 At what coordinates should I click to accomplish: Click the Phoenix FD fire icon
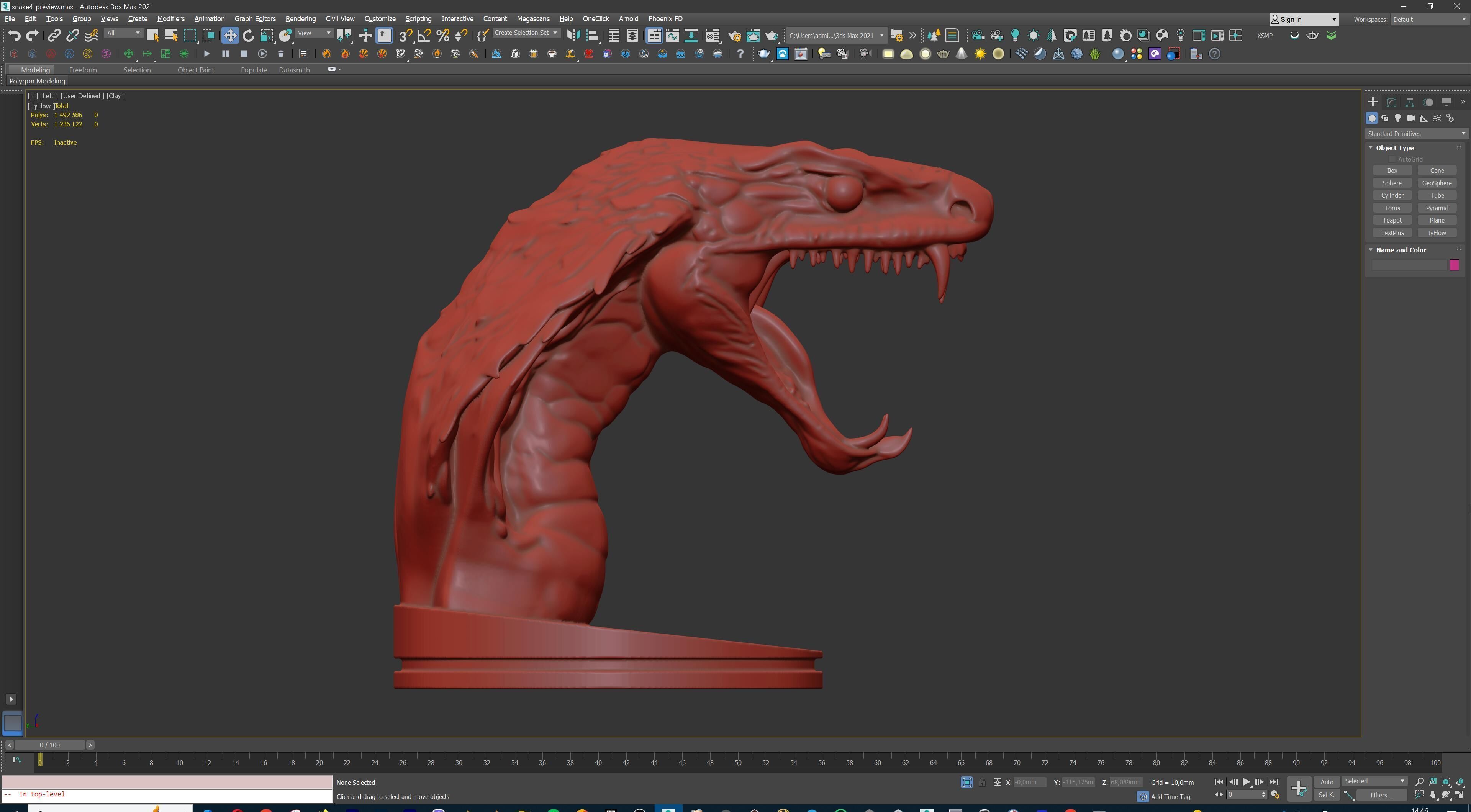pos(327,54)
